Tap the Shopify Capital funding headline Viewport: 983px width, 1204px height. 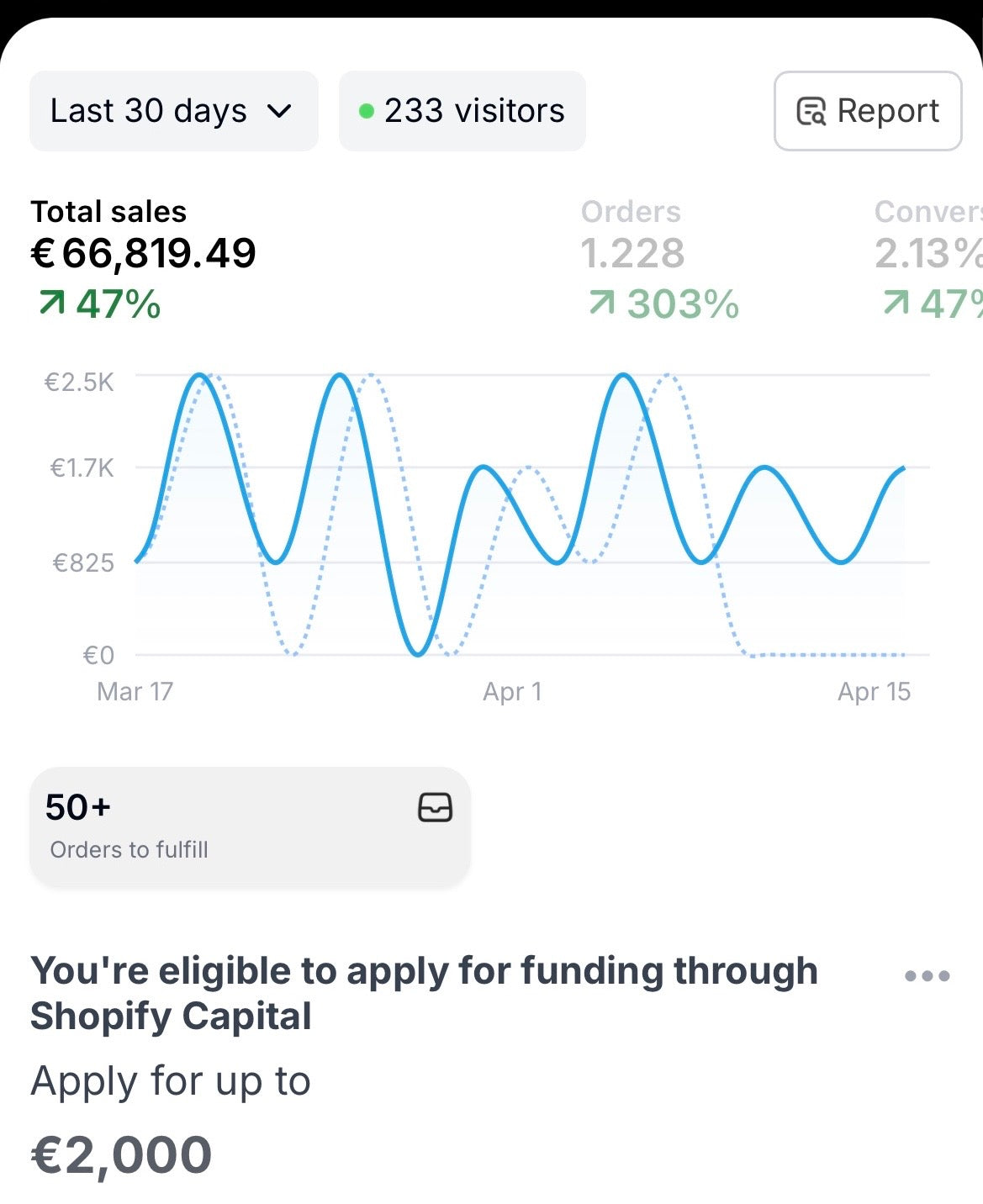pos(424,993)
